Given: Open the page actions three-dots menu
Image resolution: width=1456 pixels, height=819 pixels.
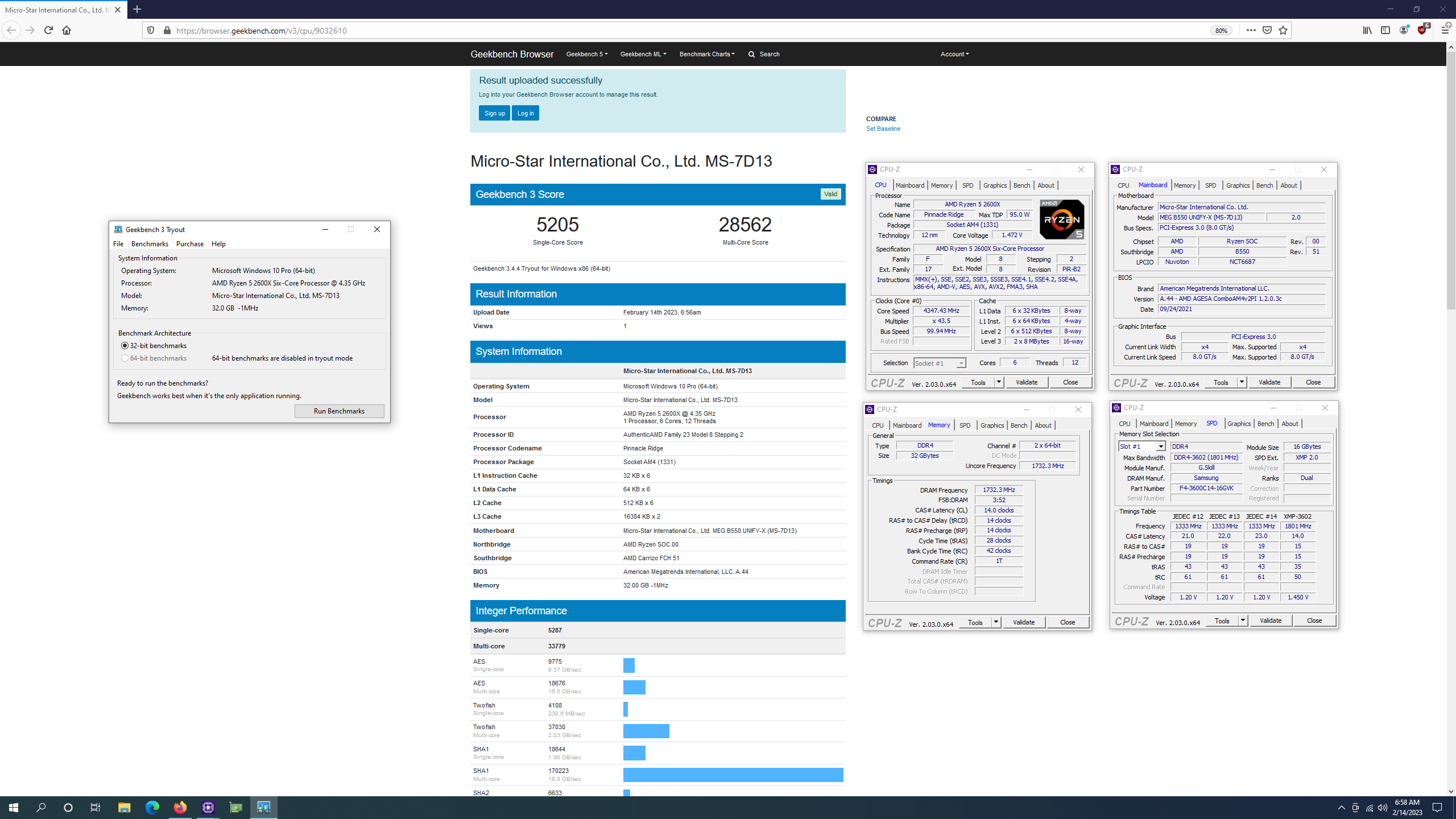Looking at the screenshot, I should [x=1251, y=30].
